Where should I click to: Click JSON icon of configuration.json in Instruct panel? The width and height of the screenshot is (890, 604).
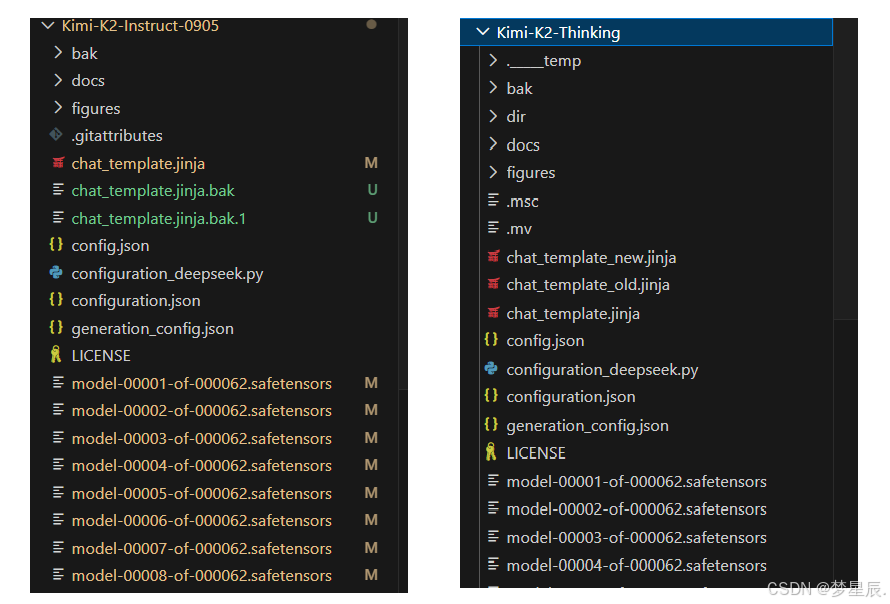[56, 300]
